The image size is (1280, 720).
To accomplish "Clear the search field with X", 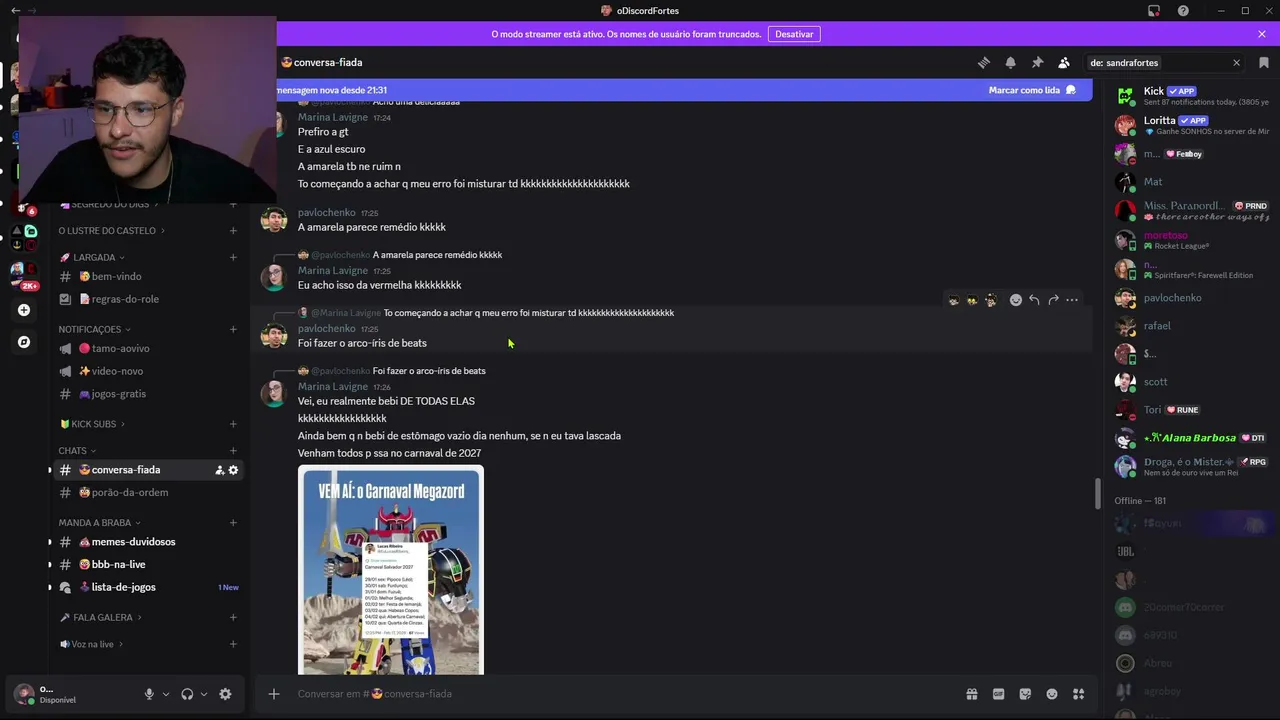I will tap(1236, 63).
